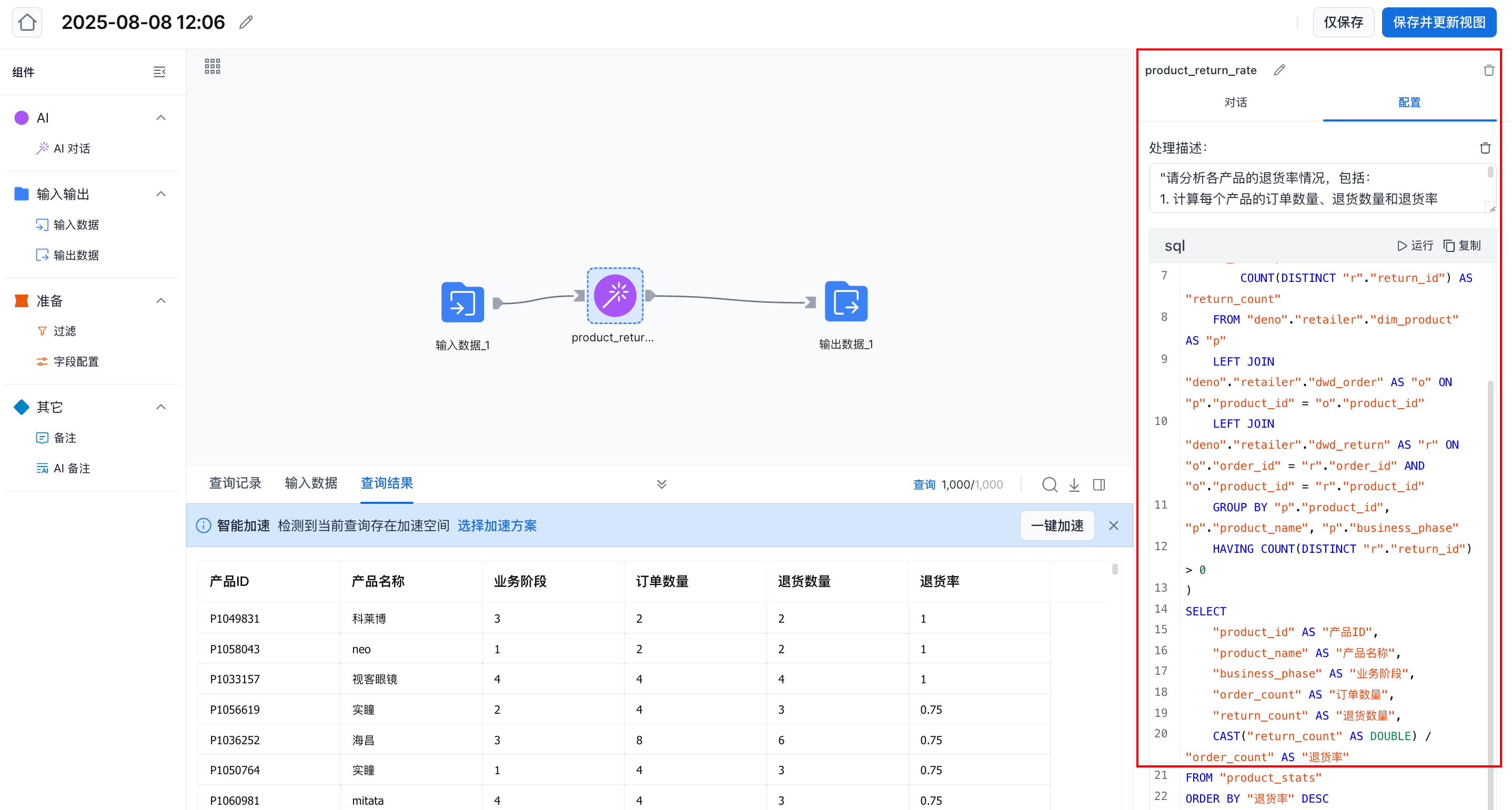The image size is (1512, 810).
Task: Select the product_return_rate AI node
Action: pos(614,296)
